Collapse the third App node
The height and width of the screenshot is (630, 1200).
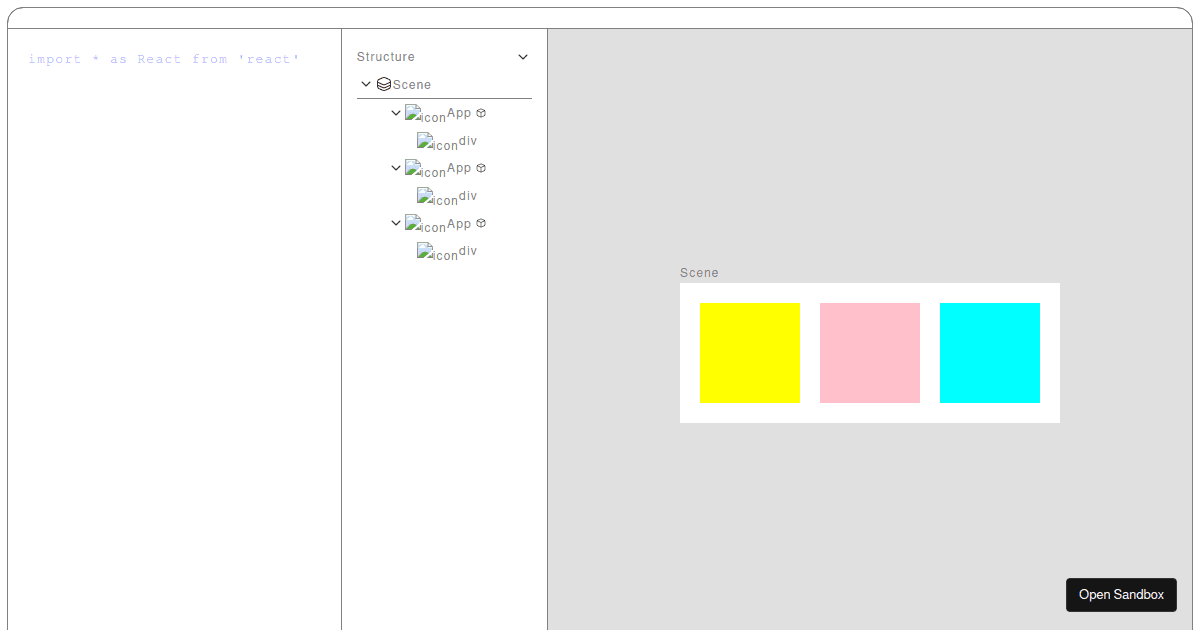(396, 223)
